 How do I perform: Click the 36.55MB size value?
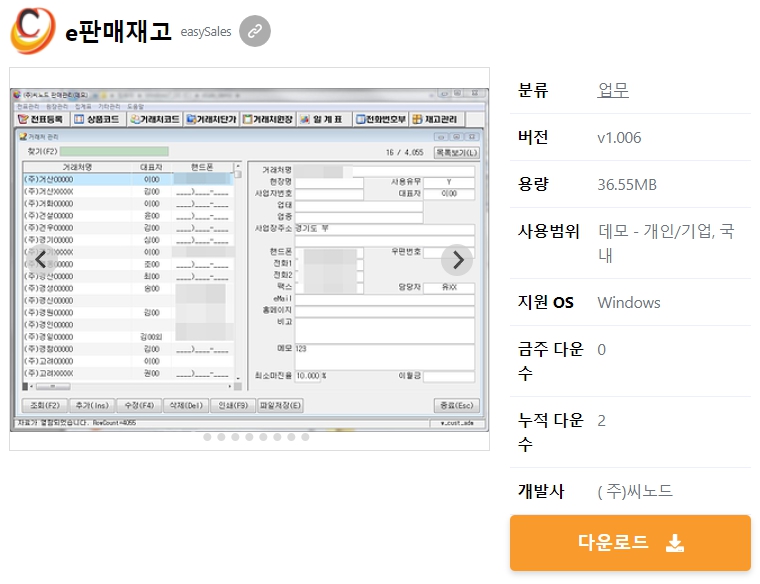(627, 185)
